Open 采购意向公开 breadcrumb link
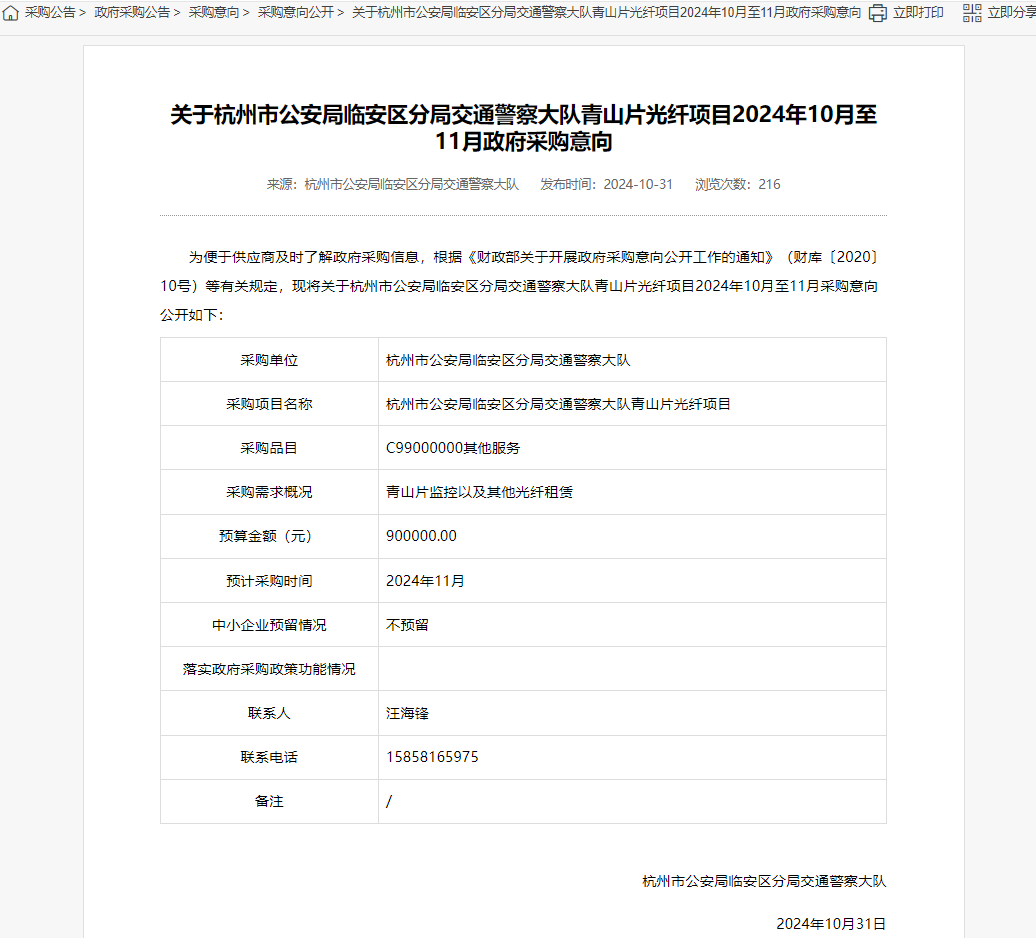The image size is (1036, 938). (296, 13)
